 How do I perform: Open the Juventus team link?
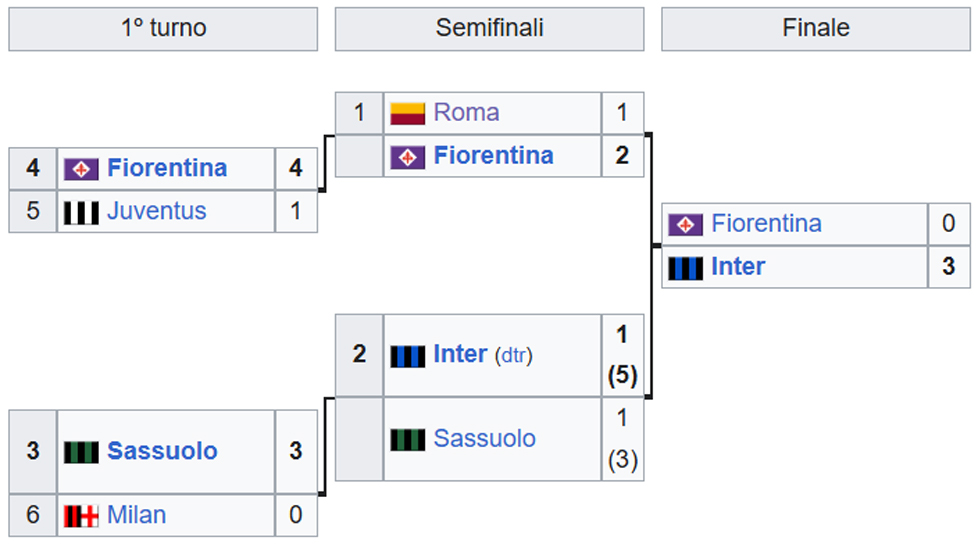[157, 211]
